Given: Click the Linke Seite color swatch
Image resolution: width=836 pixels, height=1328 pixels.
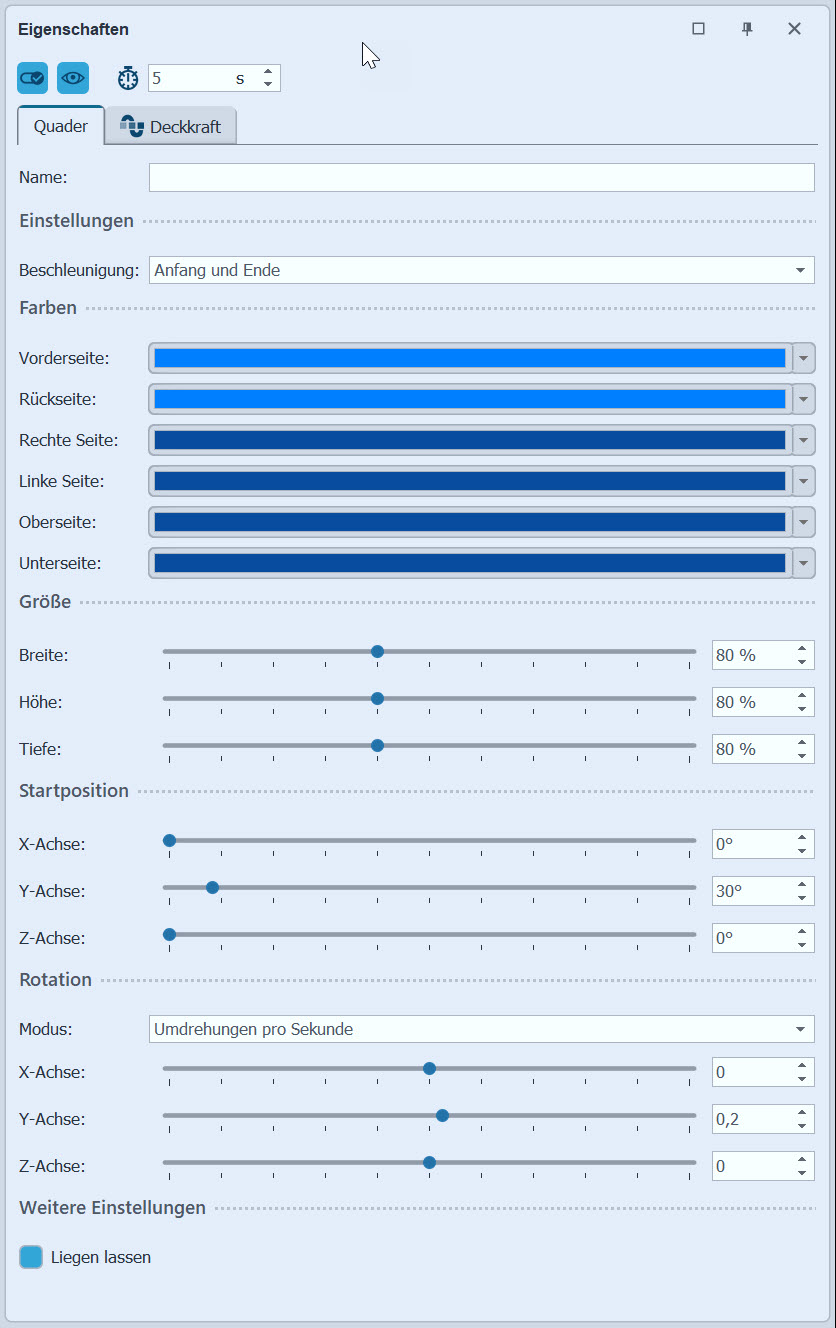Looking at the screenshot, I should [x=469, y=481].
